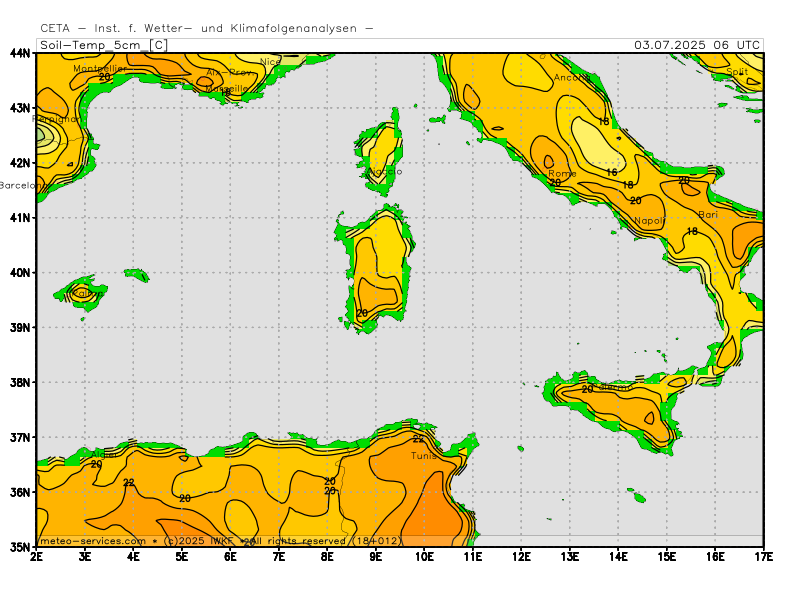
Task: Click the 36N latitude label
Action: [x=20, y=492]
